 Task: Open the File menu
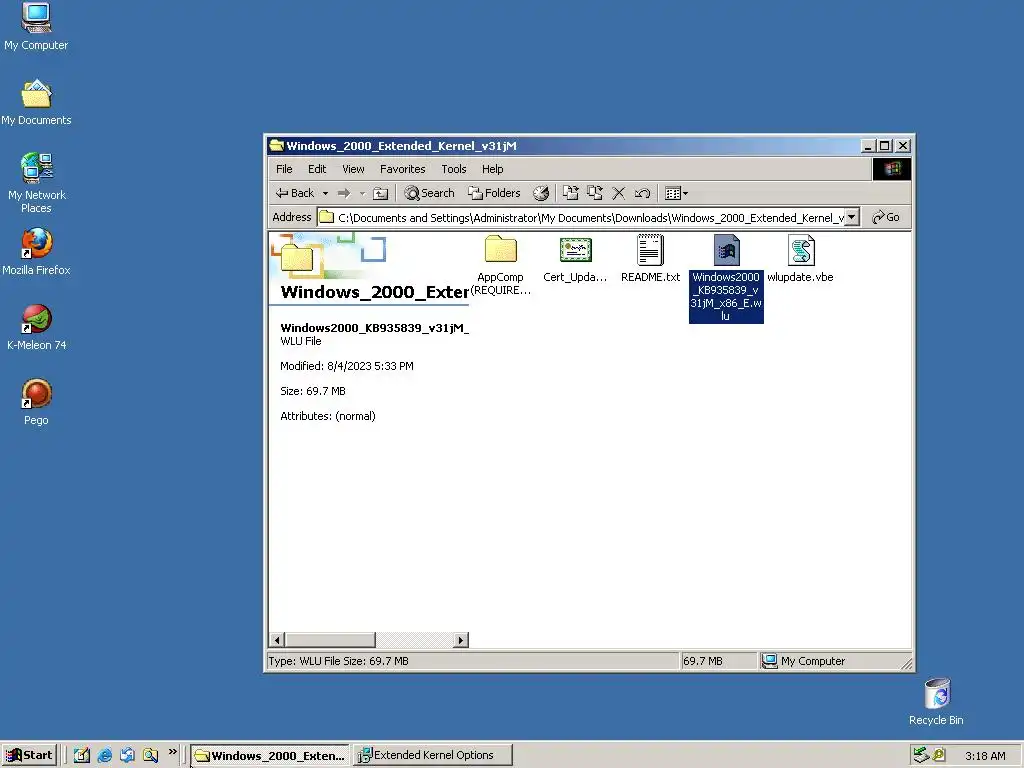click(284, 169)
